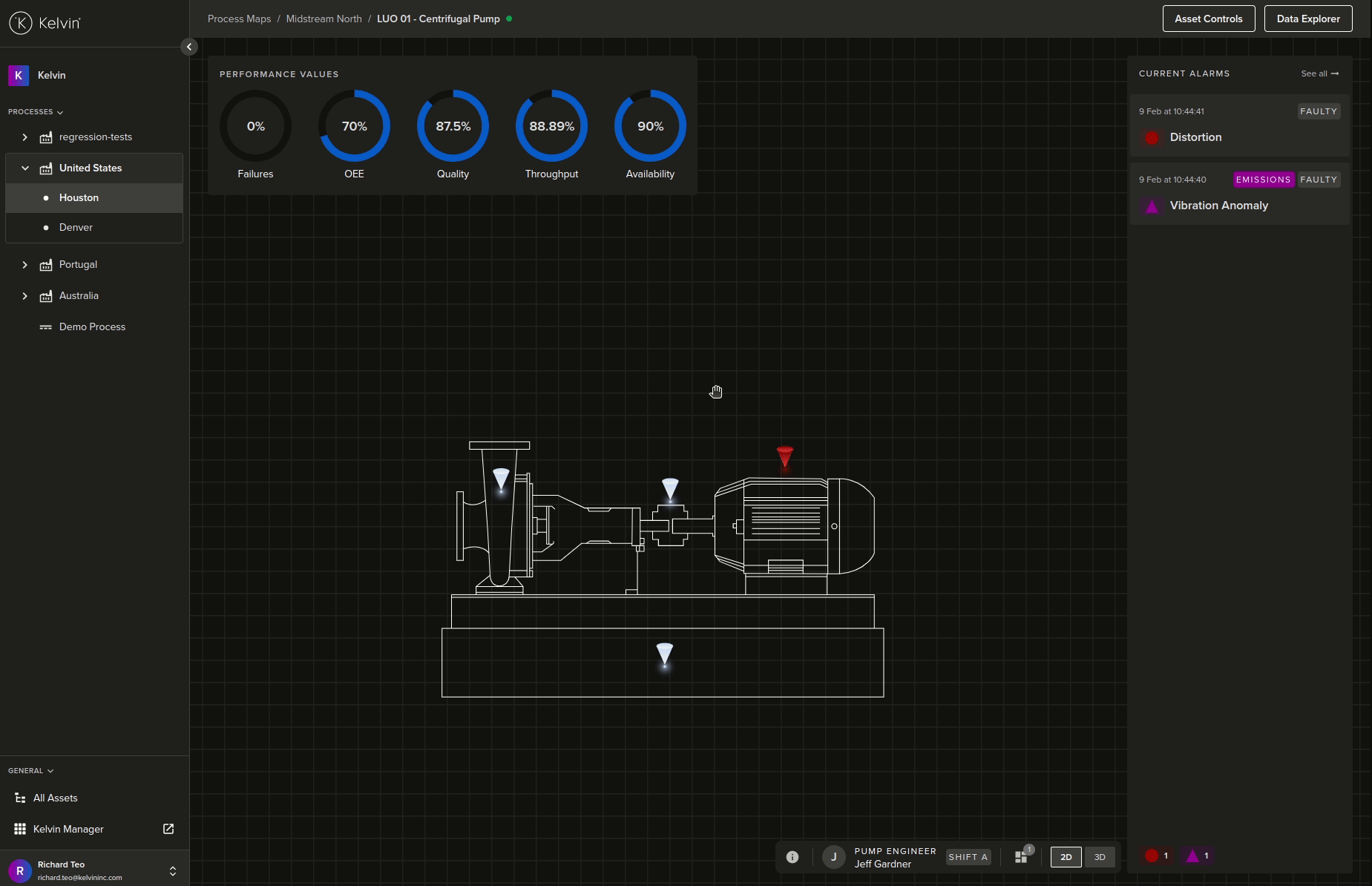Click the OEE 70% performance gauge
The image size is (1372, 886).
click(354, 126)
